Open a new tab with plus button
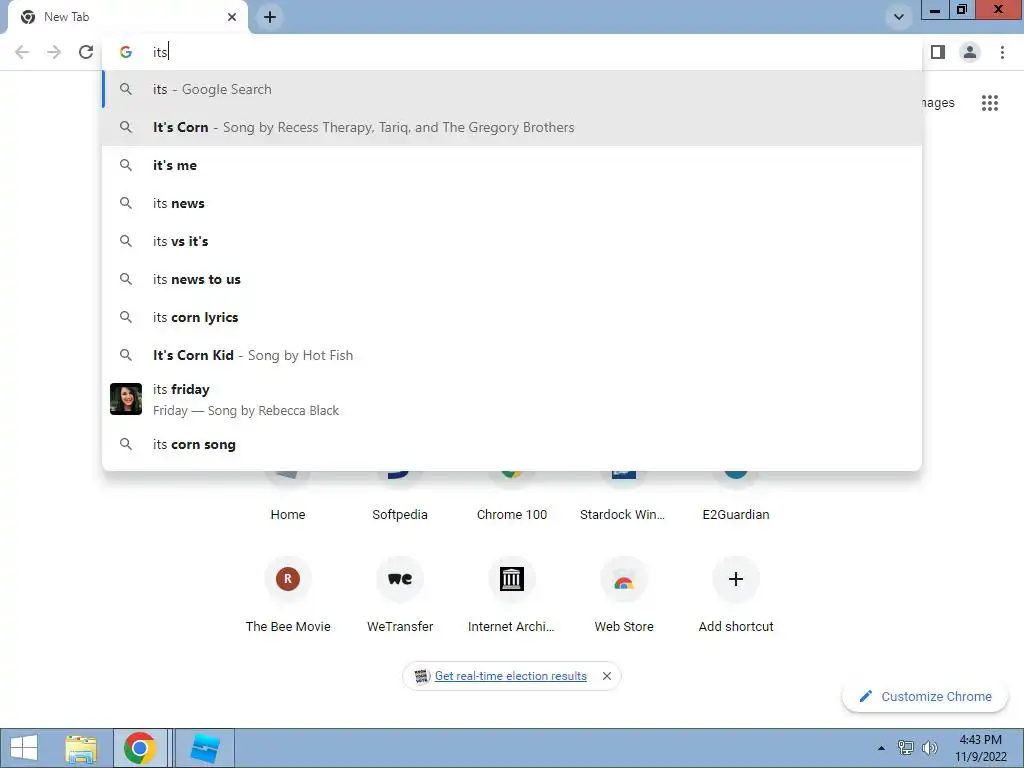The width and height of the screenshot is (1024, 768). click(270, 17)
